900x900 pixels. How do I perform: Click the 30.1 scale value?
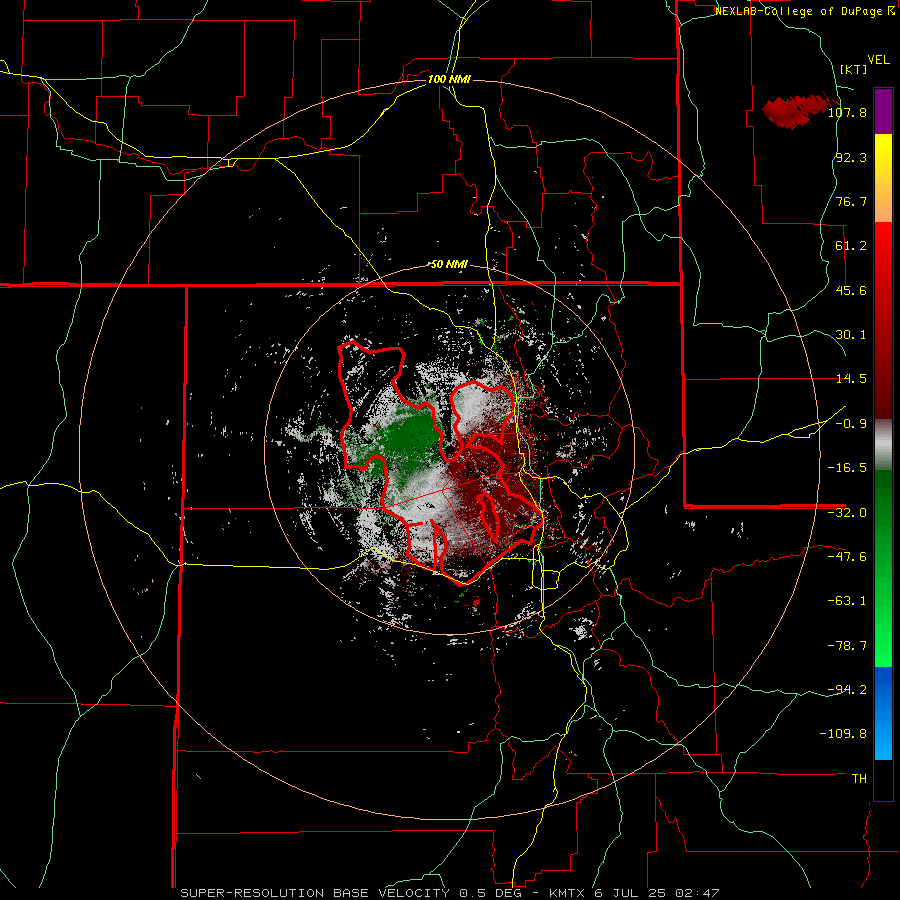click(x=851, y=335)
